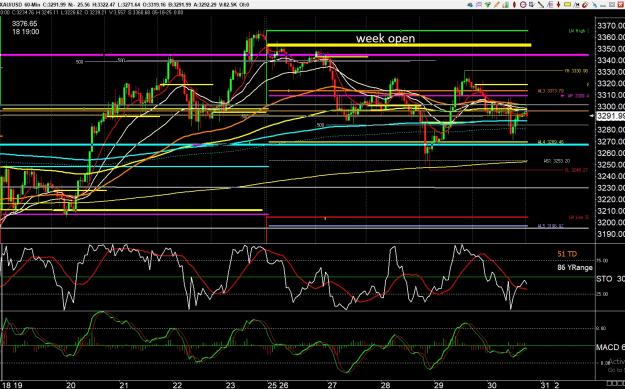Screen dimensions: 625x389
Task: Click the purple grid icon in the toolbar
Action: (479, 5)
